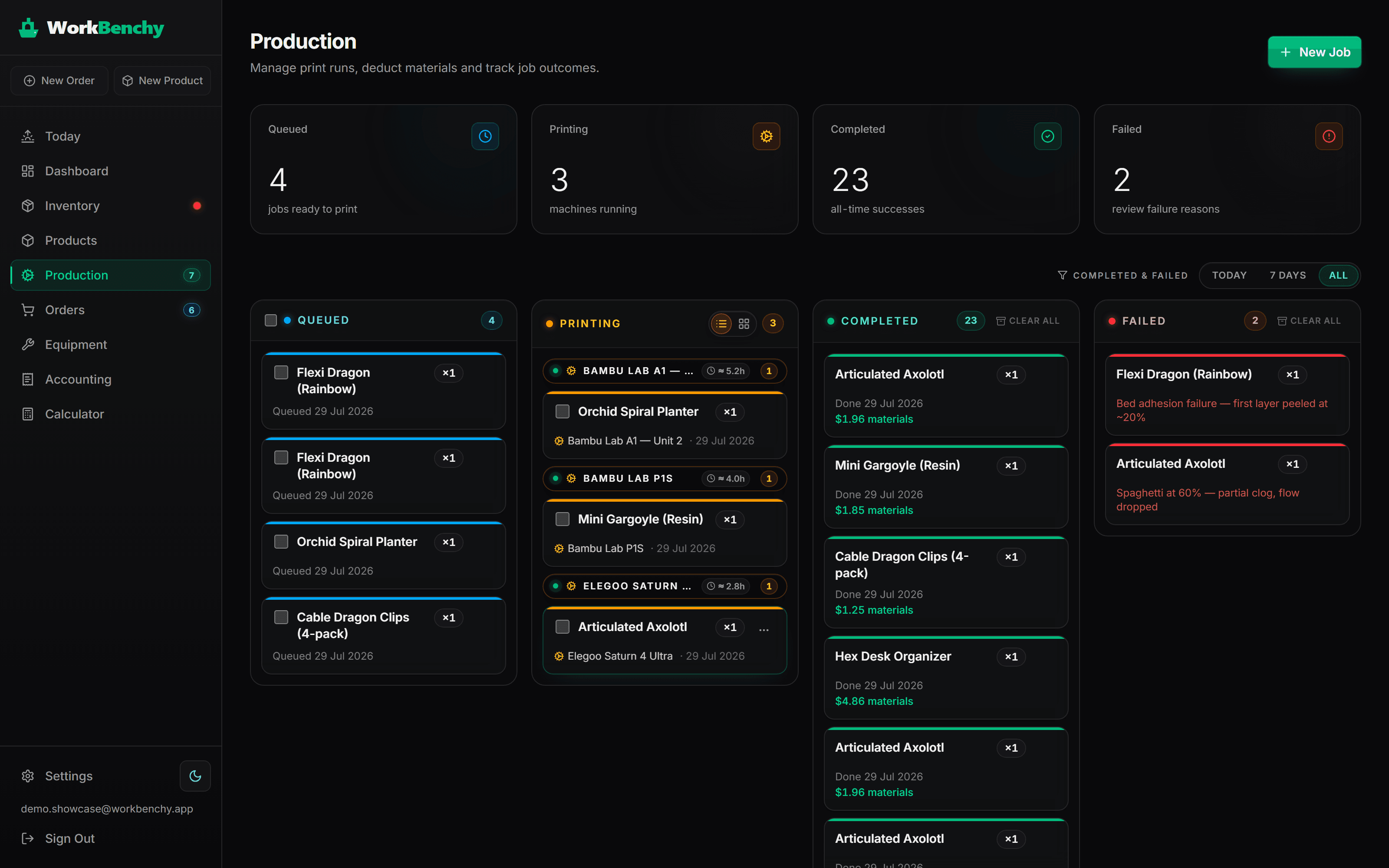This screenshot has width=1389, height=868.
Task: Click gear icon beside Elegoo Saturn 4 Ultra
Action: coord(559,656)
